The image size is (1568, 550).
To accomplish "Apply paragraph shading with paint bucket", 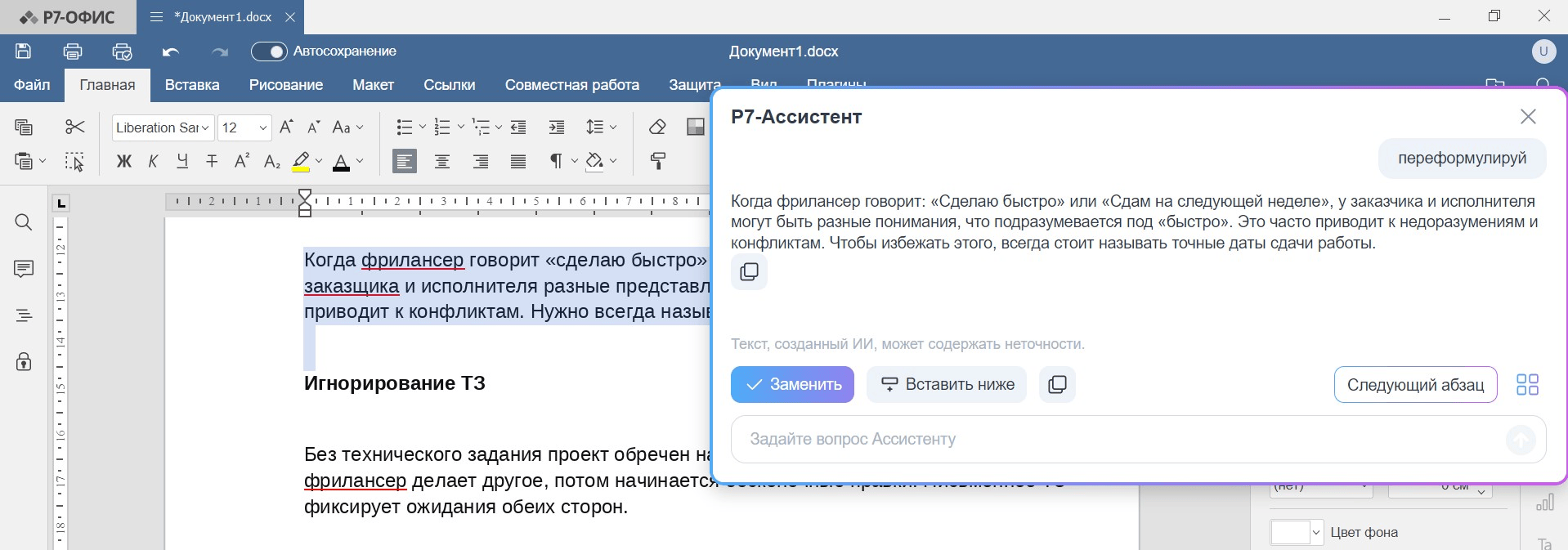I will [x=594, y=161].
